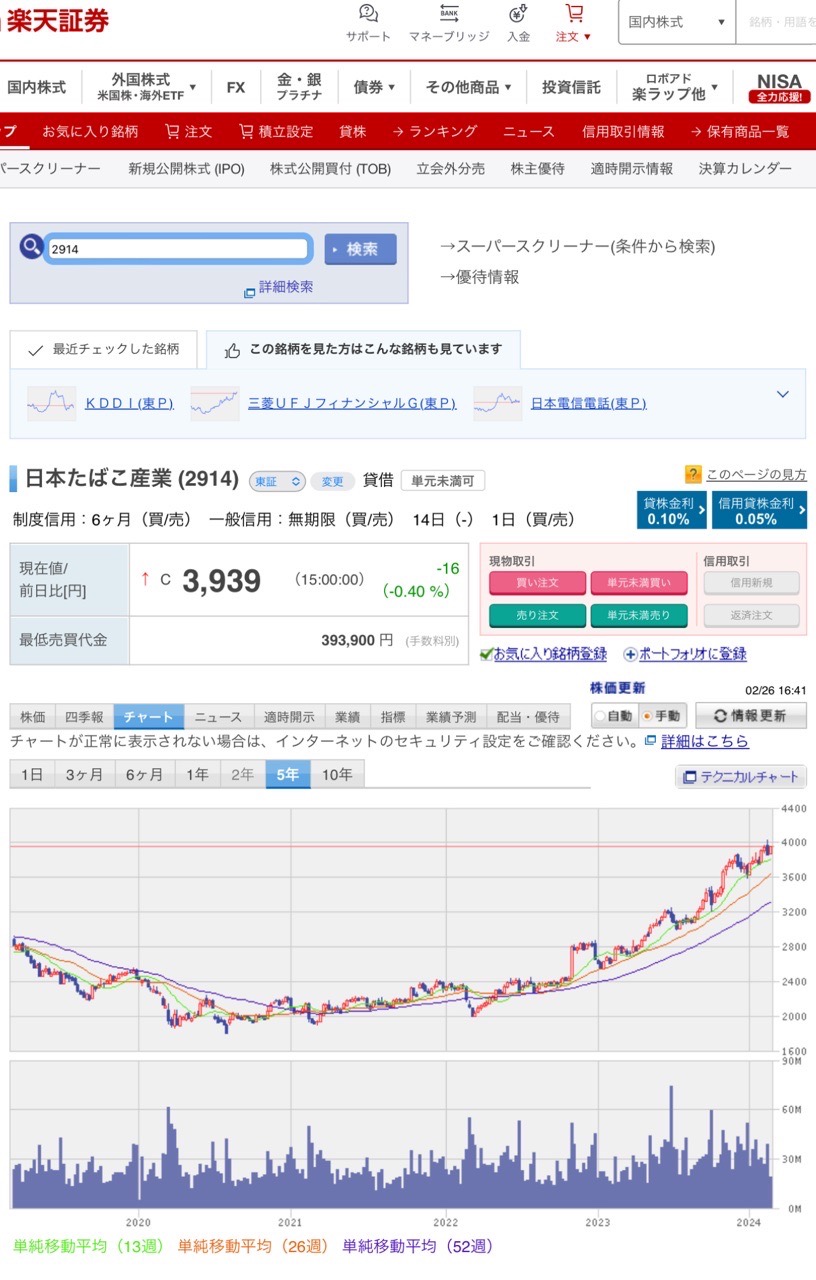Click the cart icon beside 積立設定

pyautogui.click(x=246, y=131)
